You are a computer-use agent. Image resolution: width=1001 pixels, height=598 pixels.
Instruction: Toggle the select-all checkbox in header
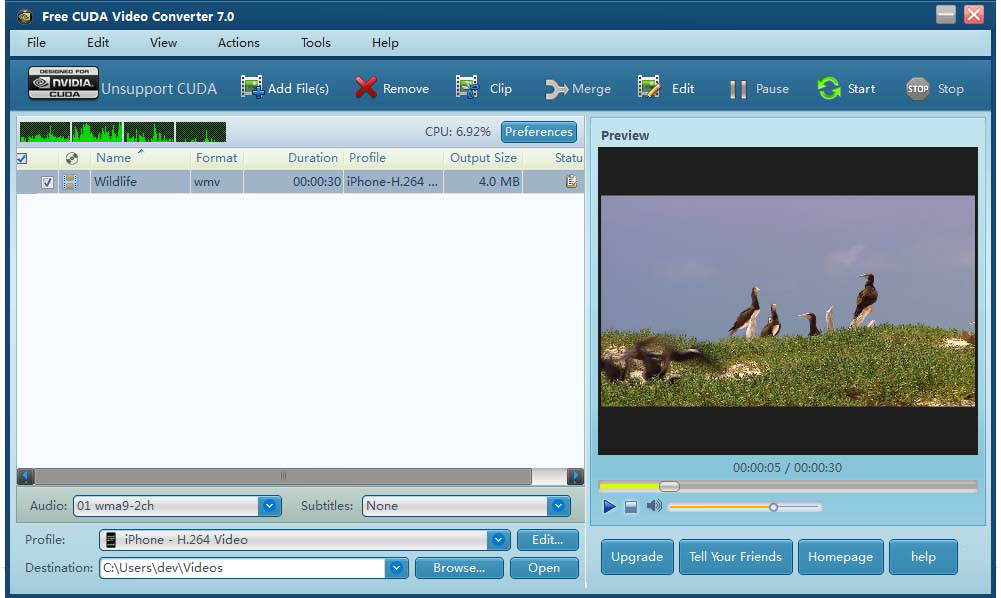(22, 158)
